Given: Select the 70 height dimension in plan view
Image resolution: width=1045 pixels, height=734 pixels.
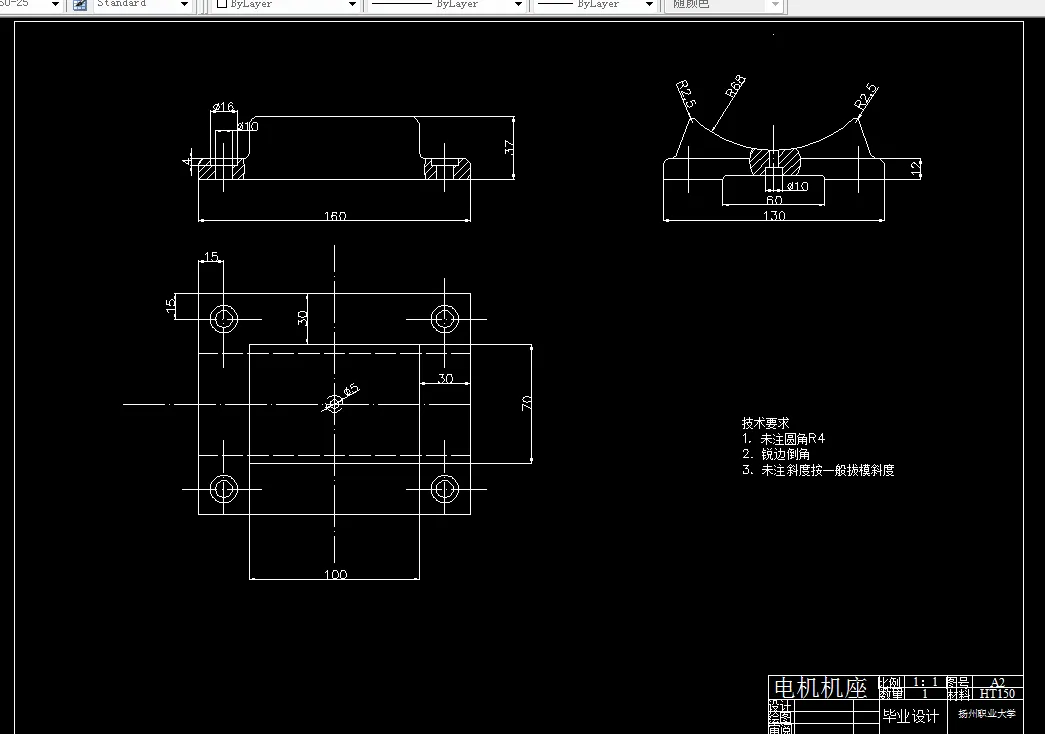Looking at the screenshot, I should pos(526,403).
